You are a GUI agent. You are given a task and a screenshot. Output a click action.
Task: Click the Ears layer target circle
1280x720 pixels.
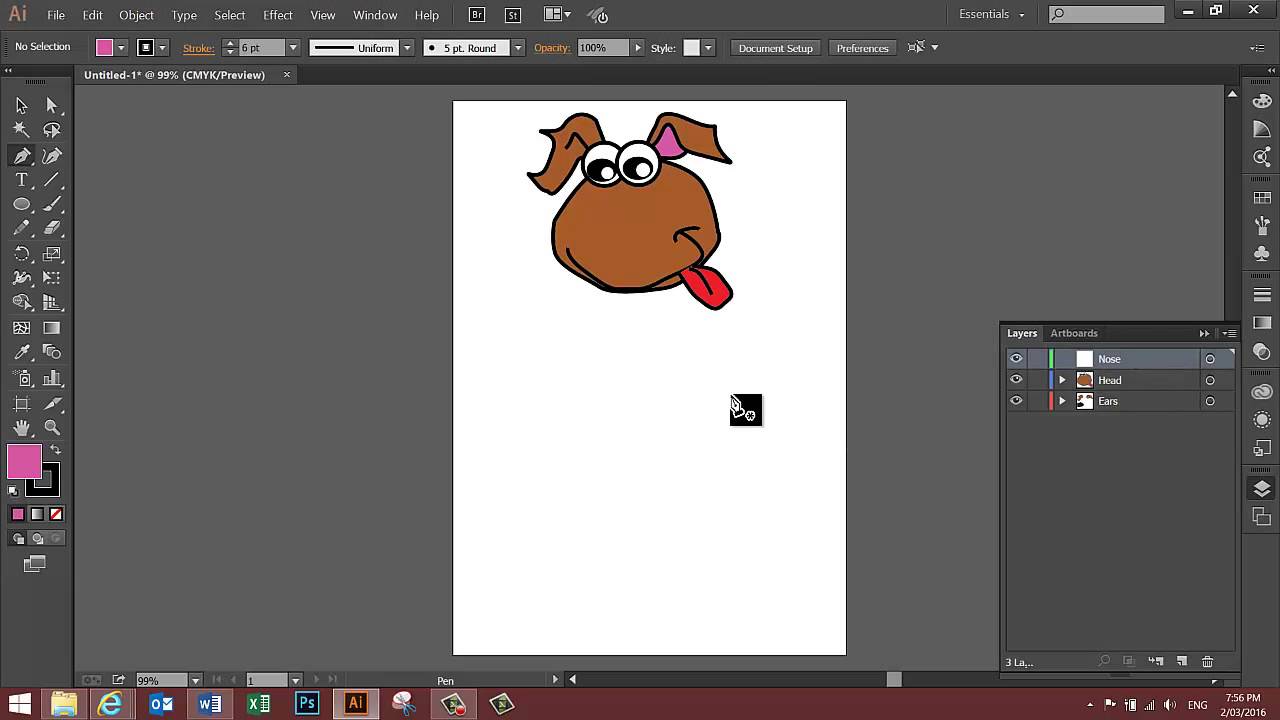(1210, 401)
